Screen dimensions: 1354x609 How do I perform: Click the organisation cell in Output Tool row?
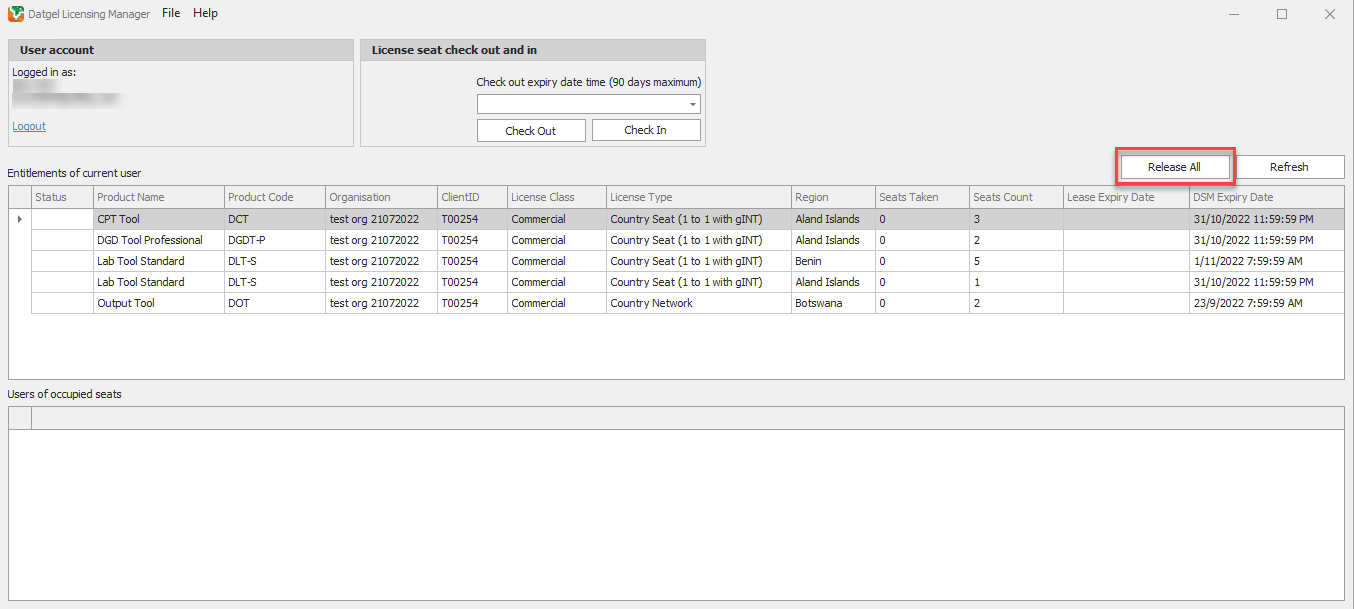point(381,303)
